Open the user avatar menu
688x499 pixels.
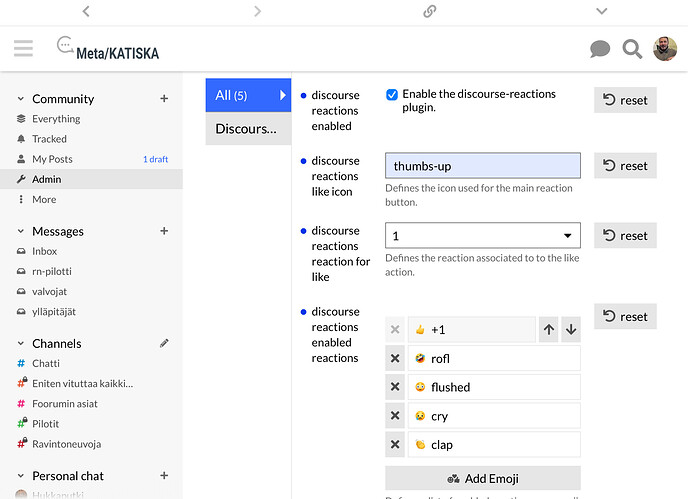[x=665, y=49]
